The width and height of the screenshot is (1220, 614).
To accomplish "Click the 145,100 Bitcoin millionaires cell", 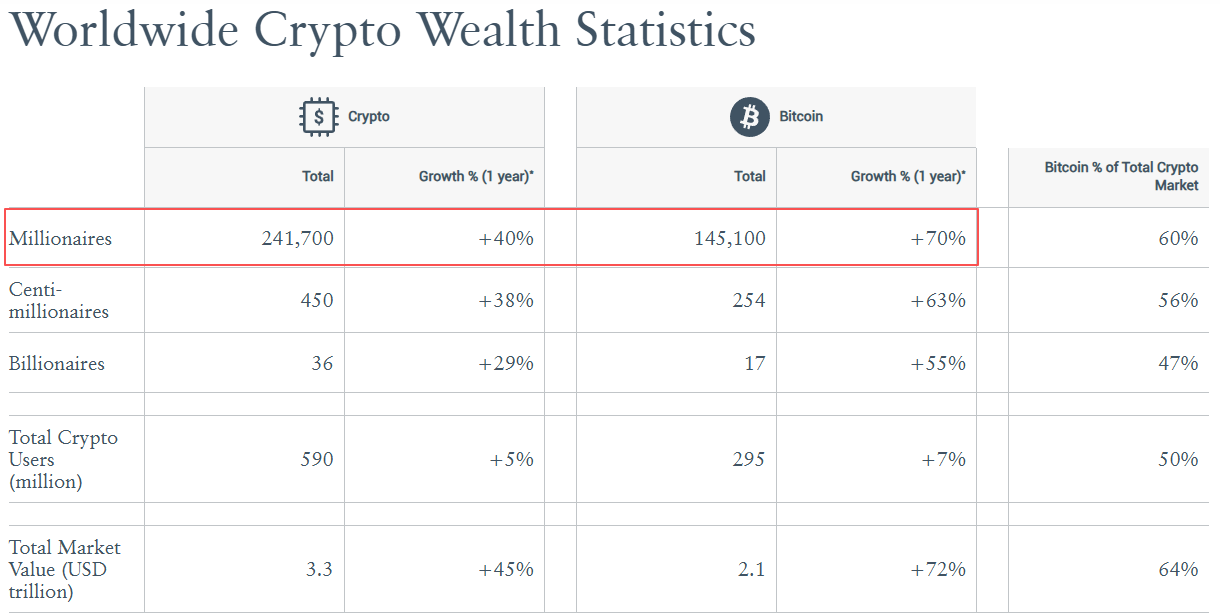I will pyautogui.click(x=730, y=239).
